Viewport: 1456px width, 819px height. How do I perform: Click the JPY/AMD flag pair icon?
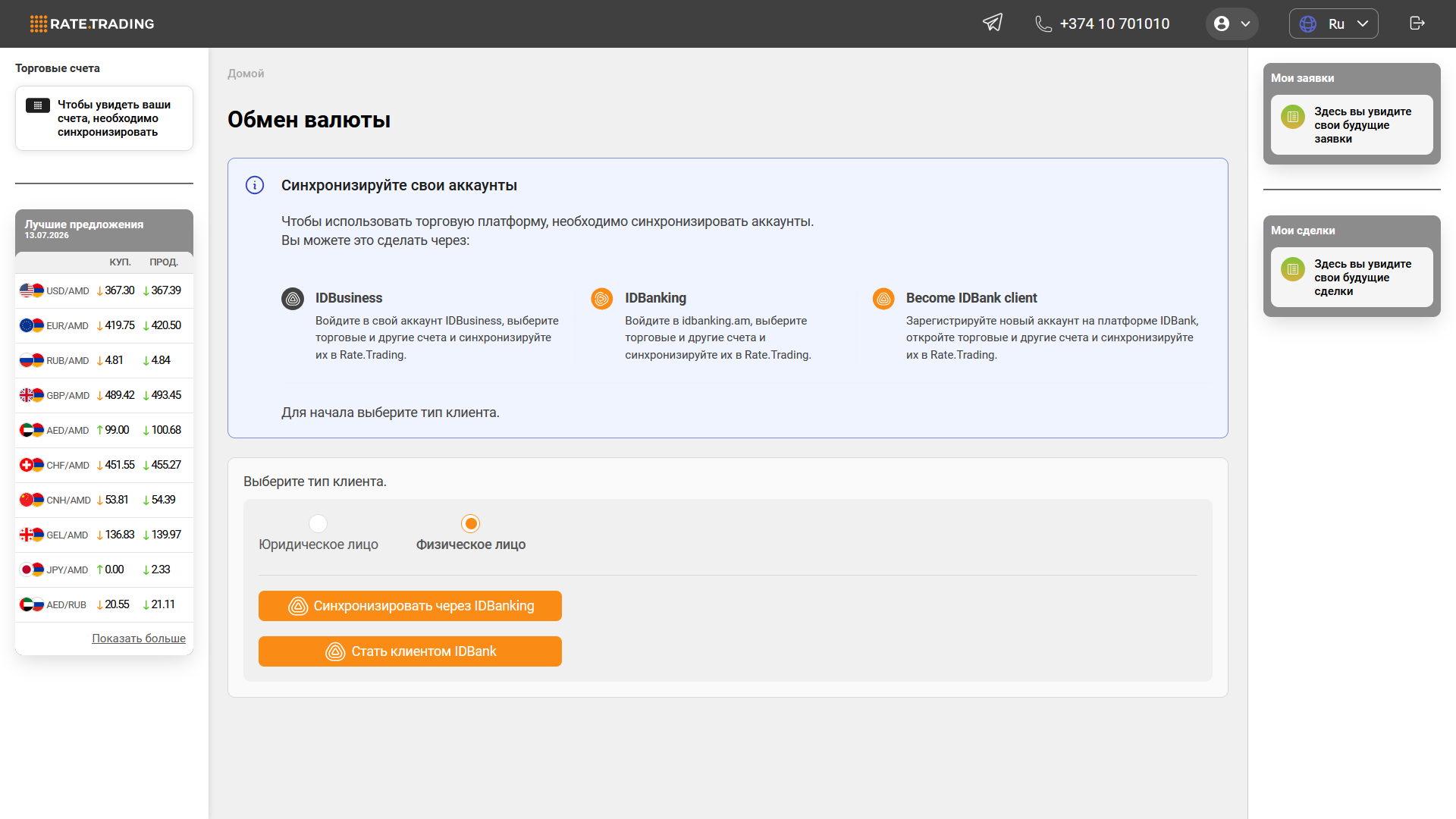pyautogui.click(x=32, y=570)
